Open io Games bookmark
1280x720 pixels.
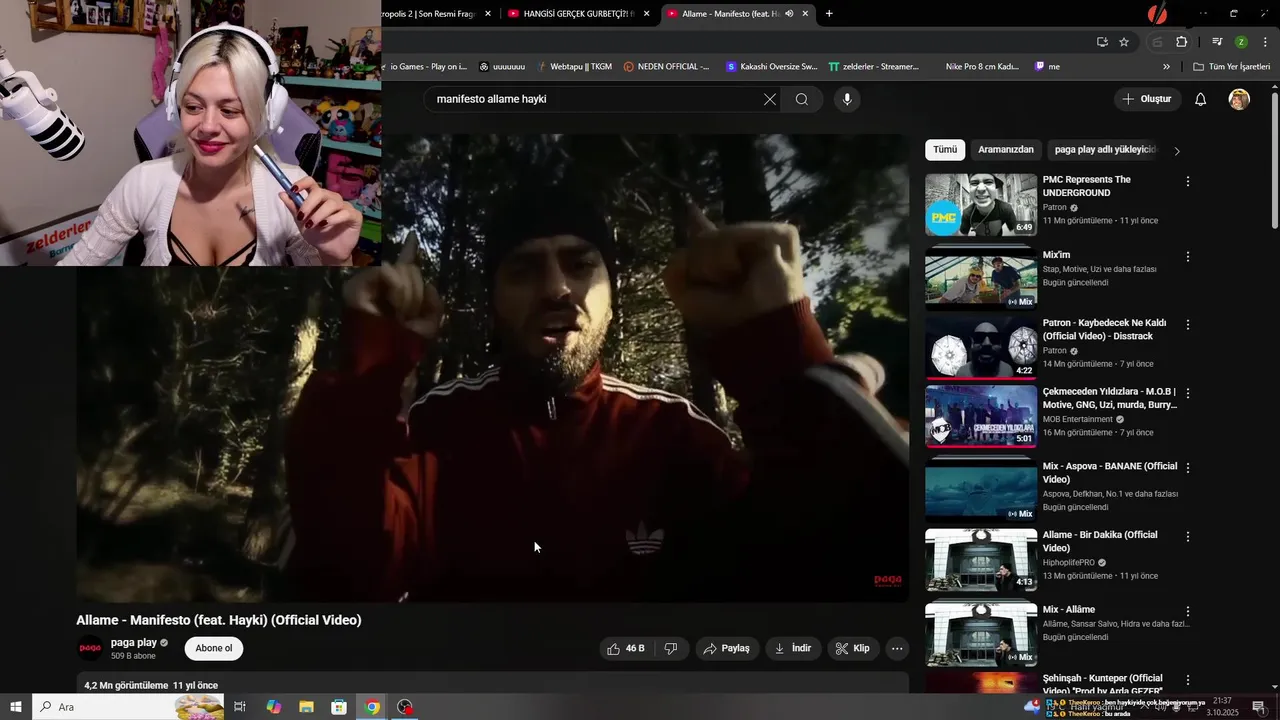click(427, 67)
